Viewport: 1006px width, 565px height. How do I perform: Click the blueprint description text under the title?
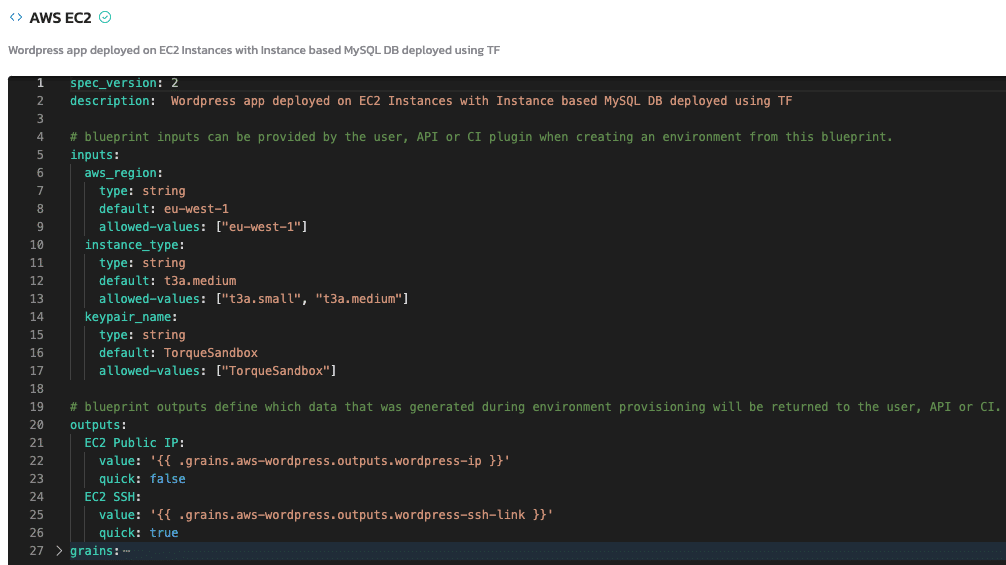(x=254, y=50)
